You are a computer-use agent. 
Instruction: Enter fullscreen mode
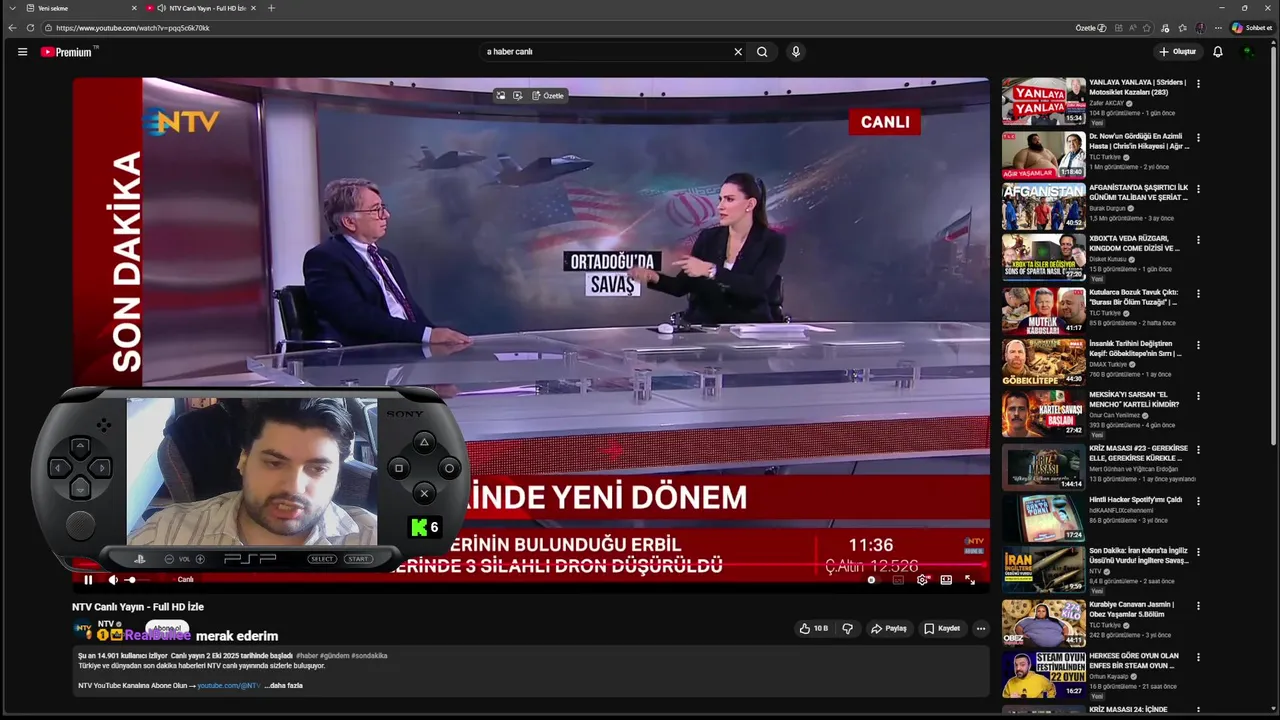(970, 580)
